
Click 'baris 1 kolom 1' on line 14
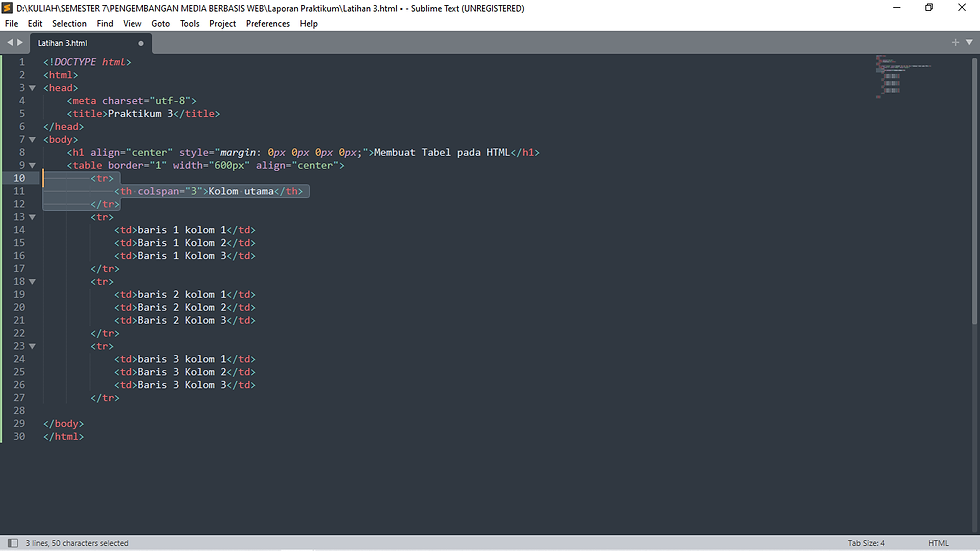[182, 230]
